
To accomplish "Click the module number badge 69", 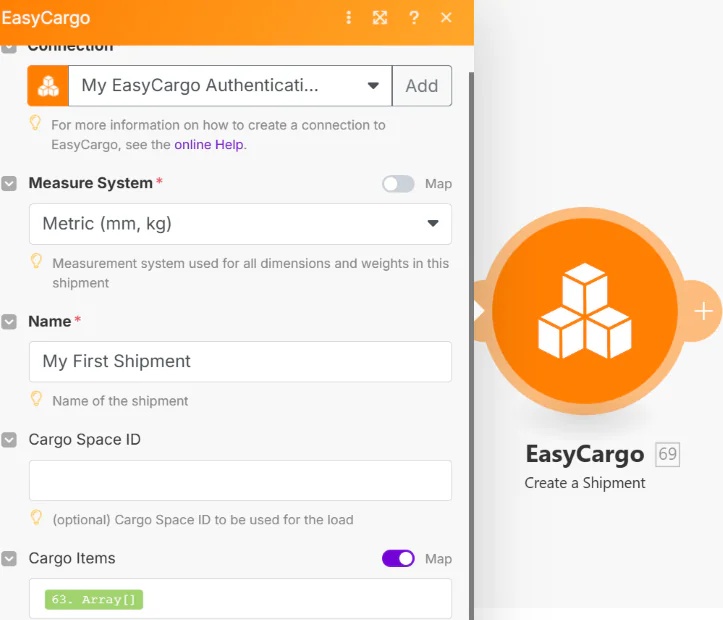I will pos(667,454).
